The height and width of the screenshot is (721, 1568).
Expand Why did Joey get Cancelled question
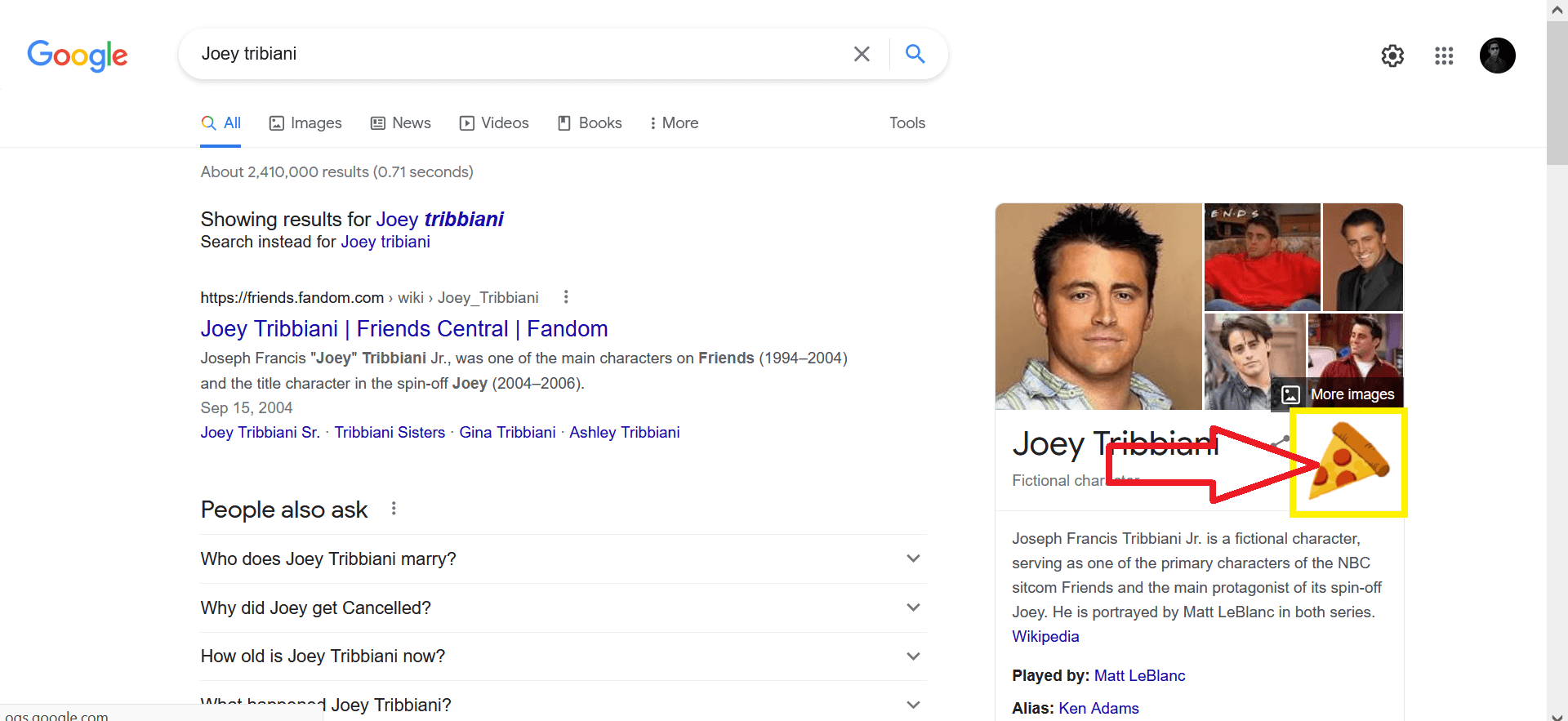563,608
